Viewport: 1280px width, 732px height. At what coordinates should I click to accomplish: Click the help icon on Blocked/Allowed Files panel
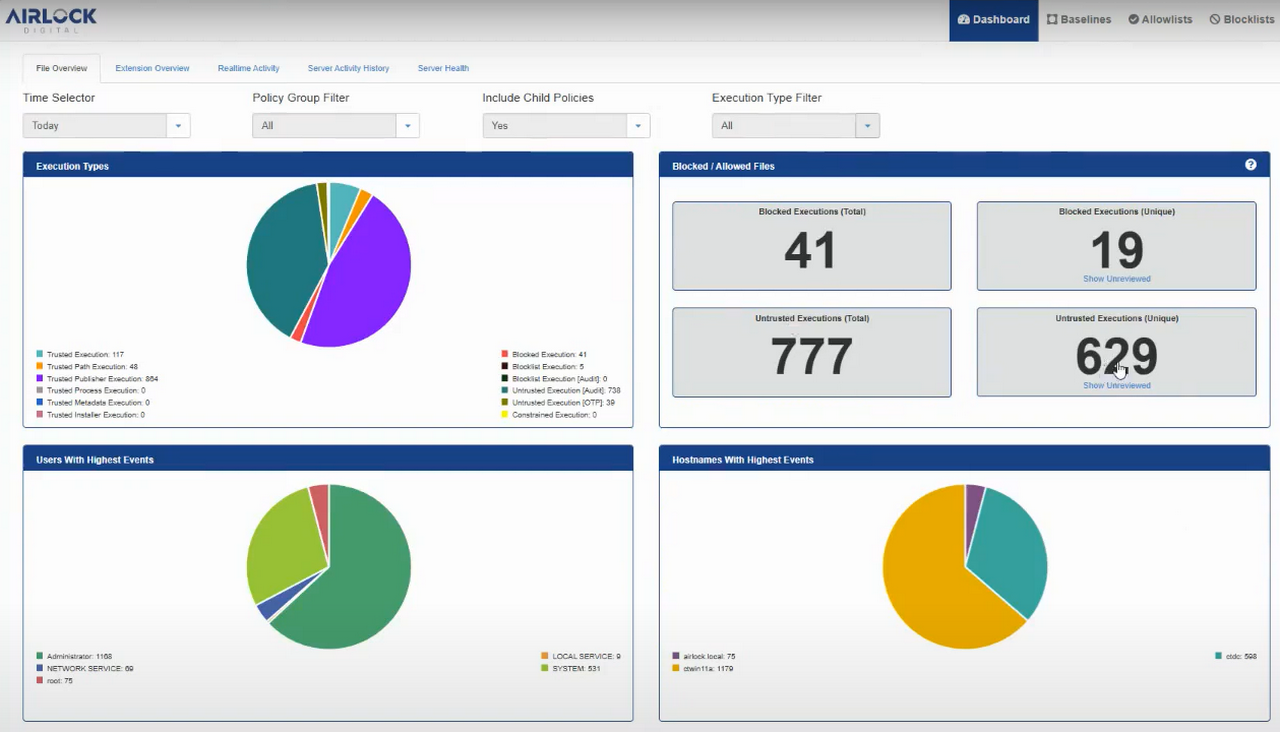click(1250, 164)
